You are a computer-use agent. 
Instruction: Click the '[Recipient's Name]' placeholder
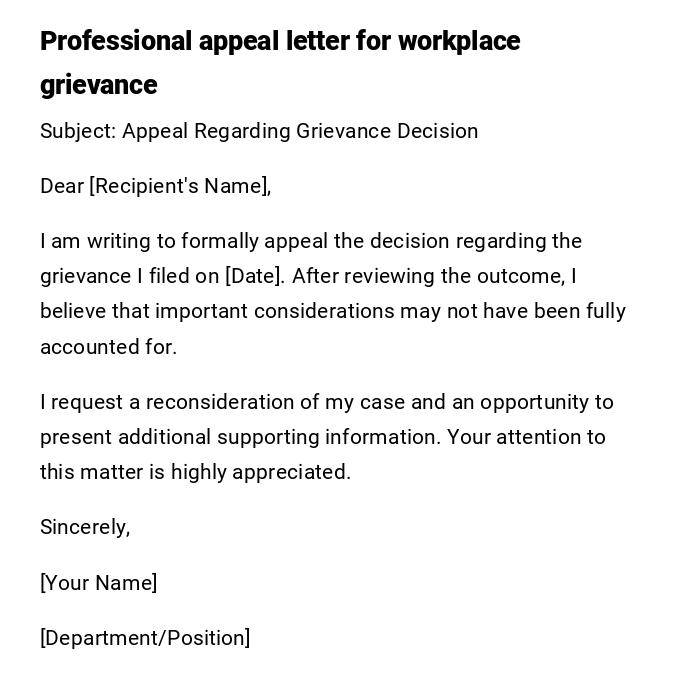[180, 186]
